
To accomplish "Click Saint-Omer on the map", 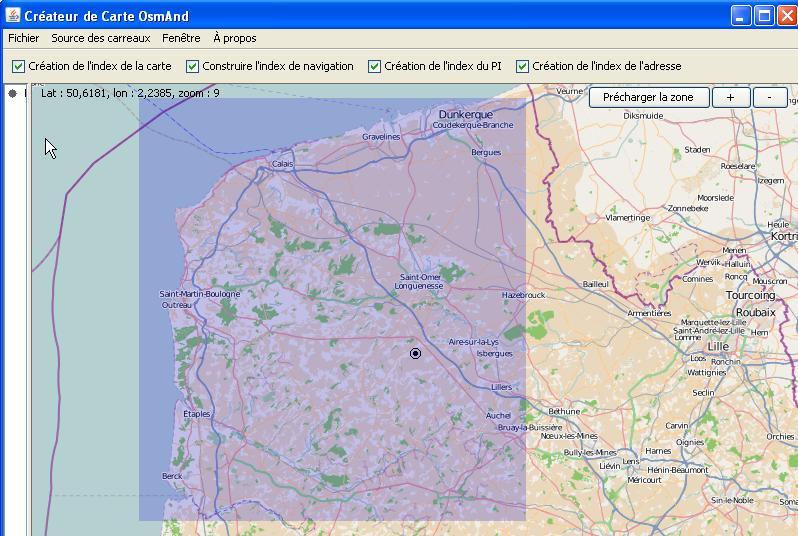I will click(420, 277).
